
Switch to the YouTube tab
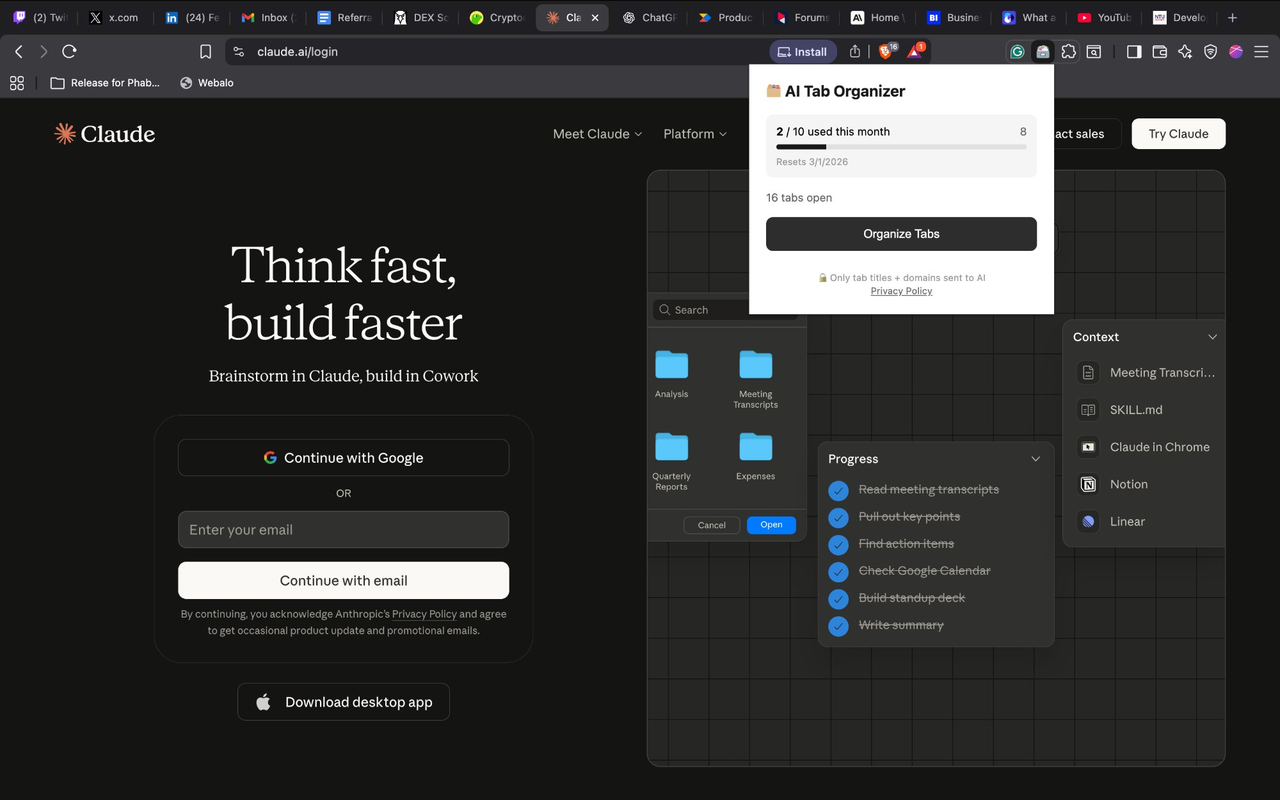click(x=1105, y=18)
